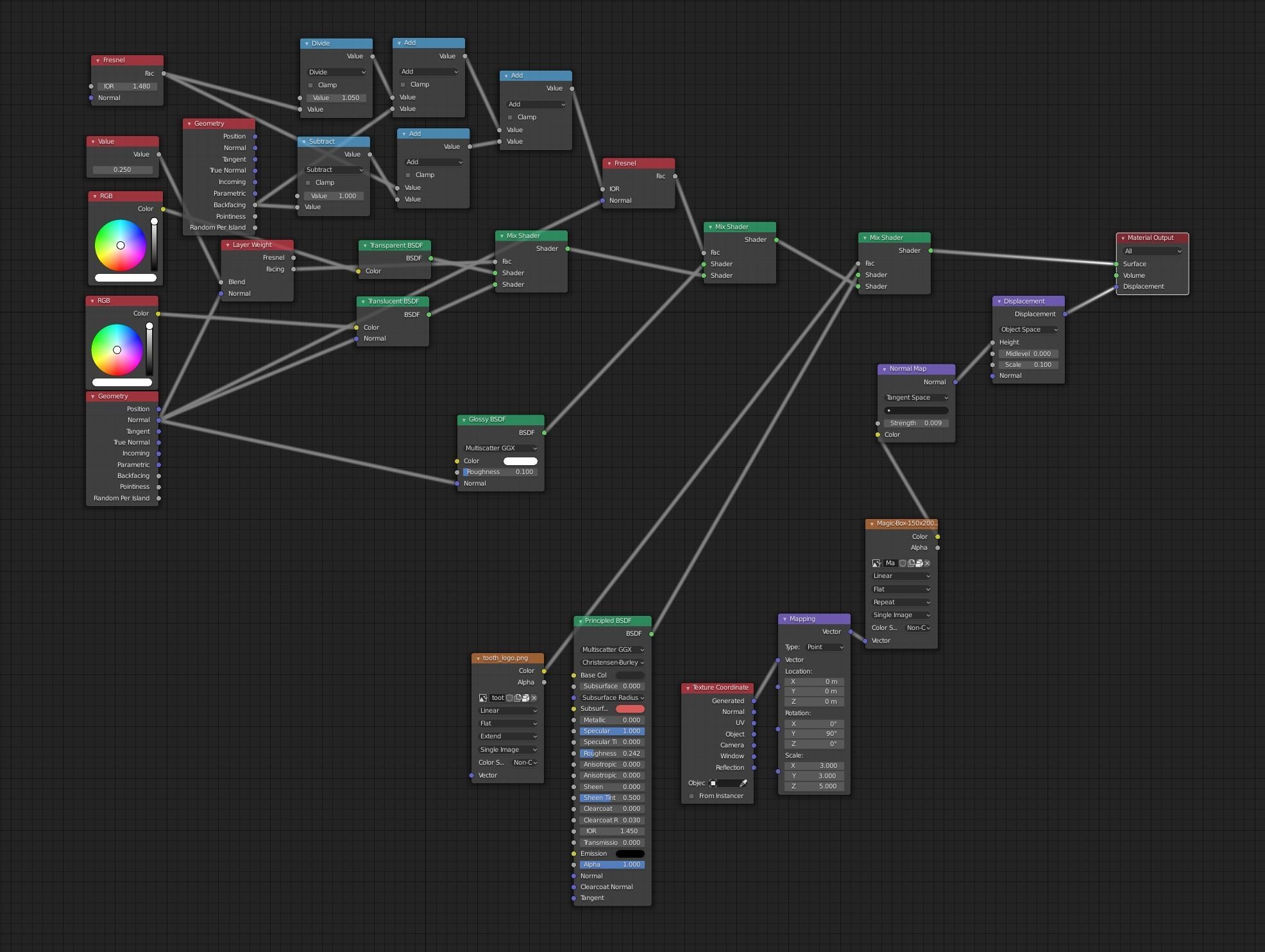The width and height of the screenshot is (1265, 952).
Task: Click the Glossy BSDF white Color swatch
Action: 520,461
